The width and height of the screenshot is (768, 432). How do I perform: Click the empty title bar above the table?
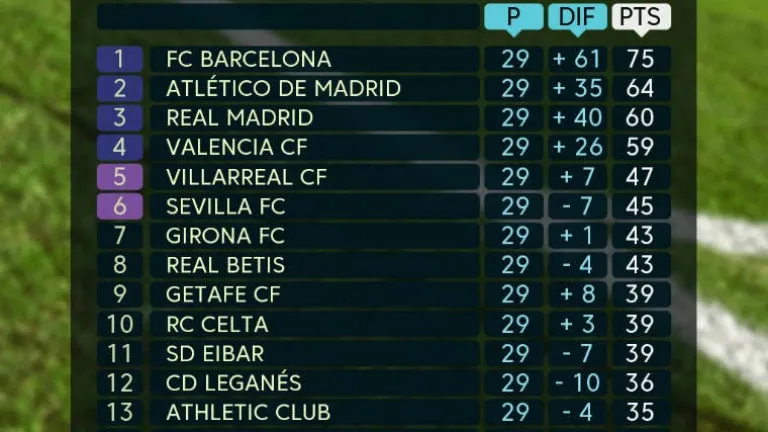pyautogui.click(x=288, y=17)
